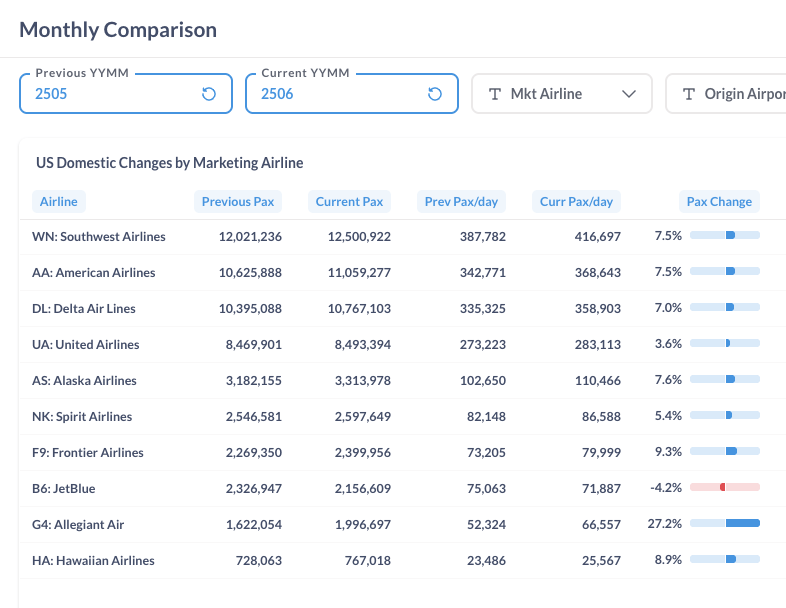
Task: Click Delta's current pax value 10,767,103
Action: pos(359,309)
